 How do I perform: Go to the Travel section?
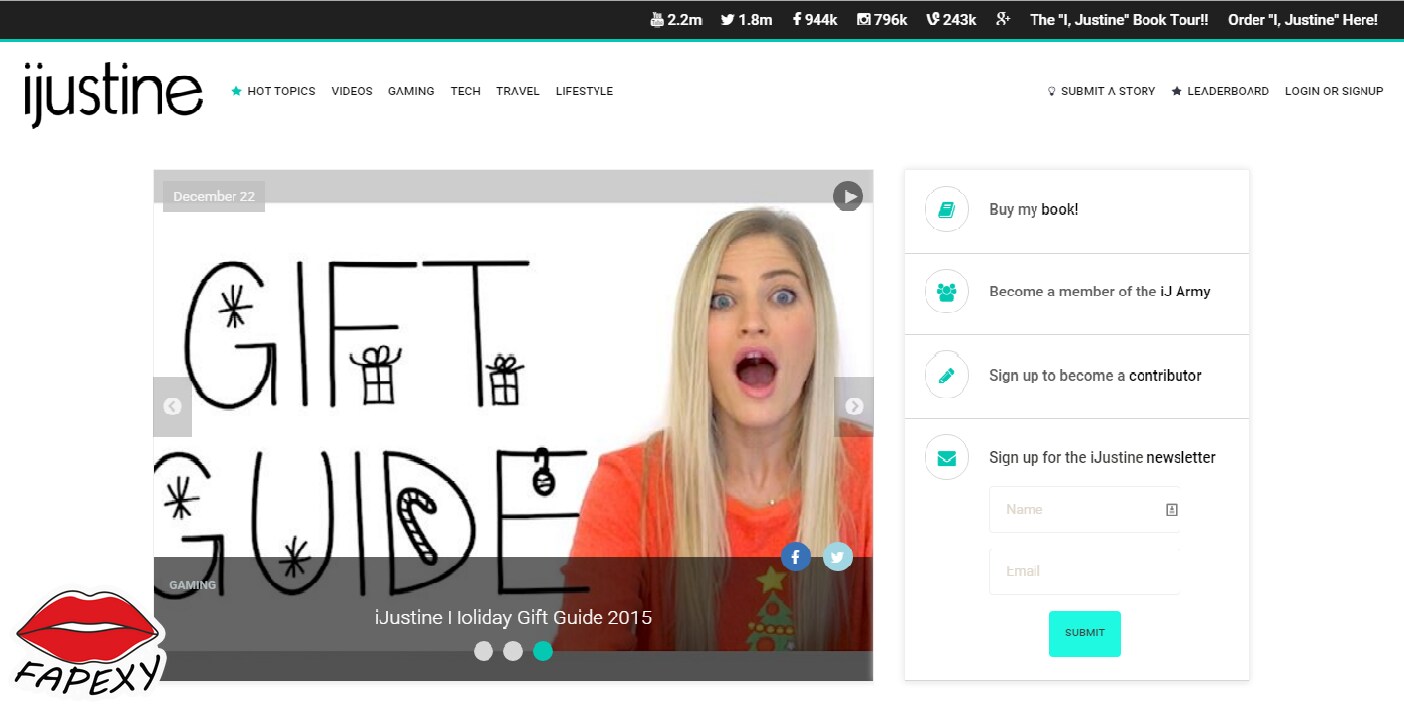[x=518, y=91]
